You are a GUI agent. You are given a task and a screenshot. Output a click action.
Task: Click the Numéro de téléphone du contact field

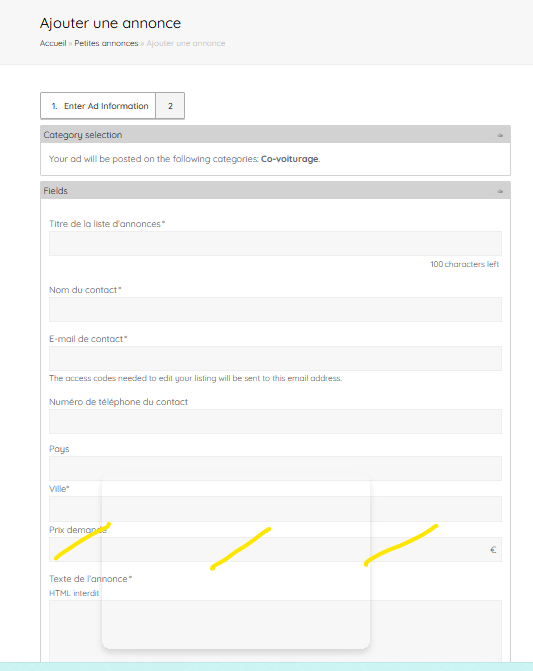tap(275, 422)
